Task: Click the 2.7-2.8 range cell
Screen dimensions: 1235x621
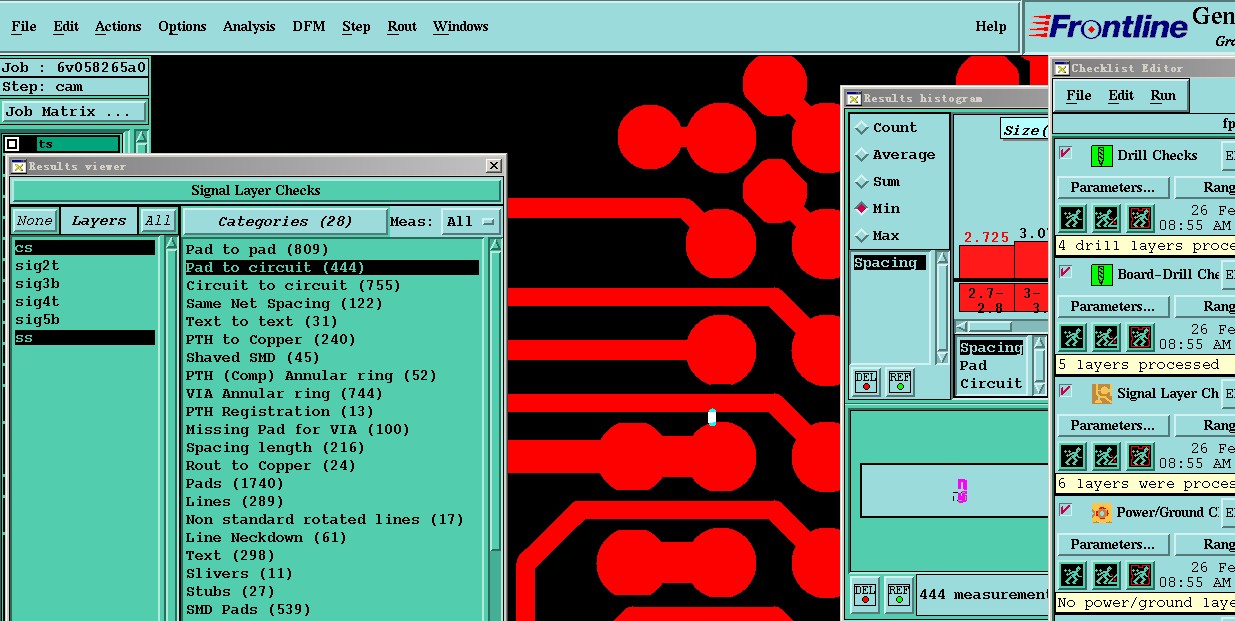Action: [x=986, y=298]
